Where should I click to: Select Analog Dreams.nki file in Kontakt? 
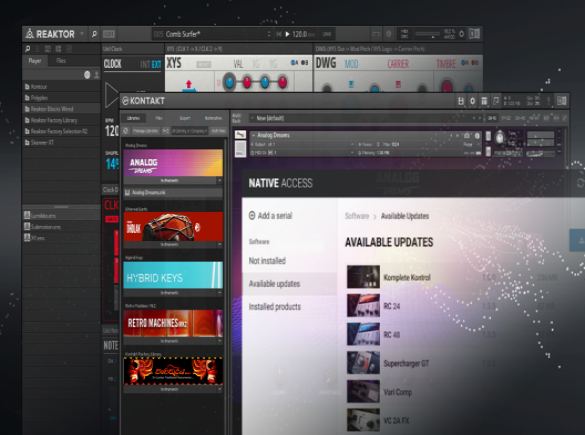pyautogui.click(x=173, y=193)
